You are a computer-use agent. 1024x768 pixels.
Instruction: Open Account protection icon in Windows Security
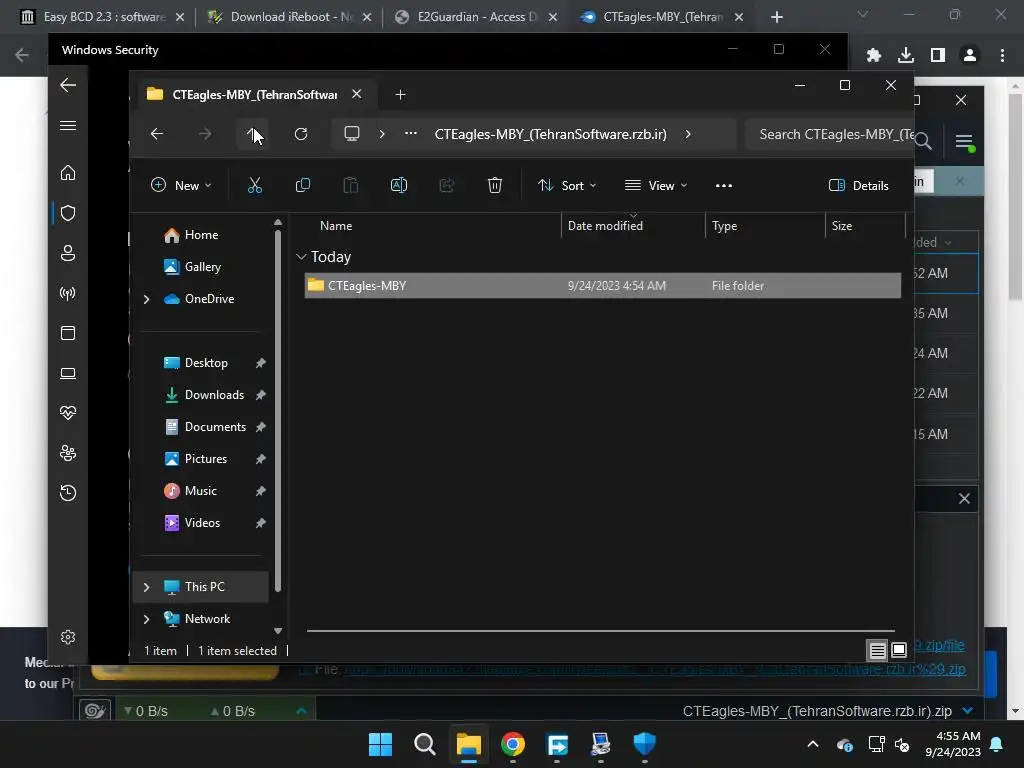(x=68, y=253)
